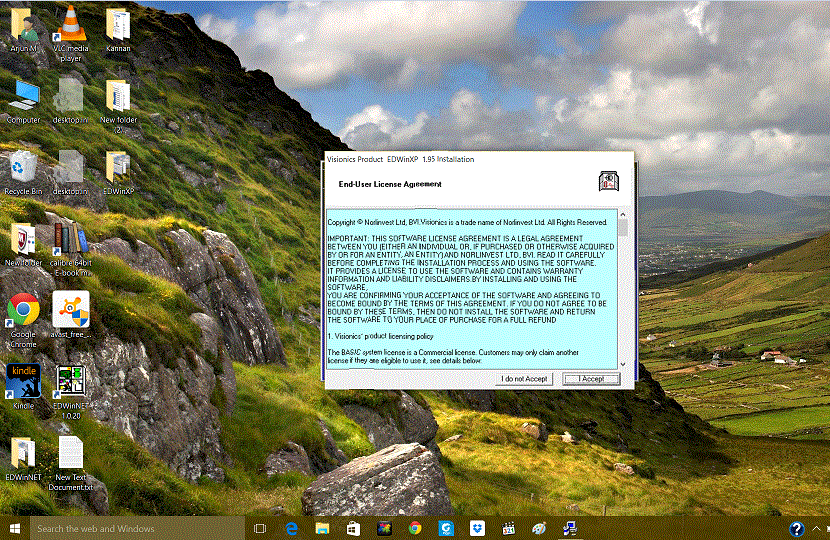Select the New folder icon with McAfee shield
The image size is (830, 540).
click(x=23, y=244)
